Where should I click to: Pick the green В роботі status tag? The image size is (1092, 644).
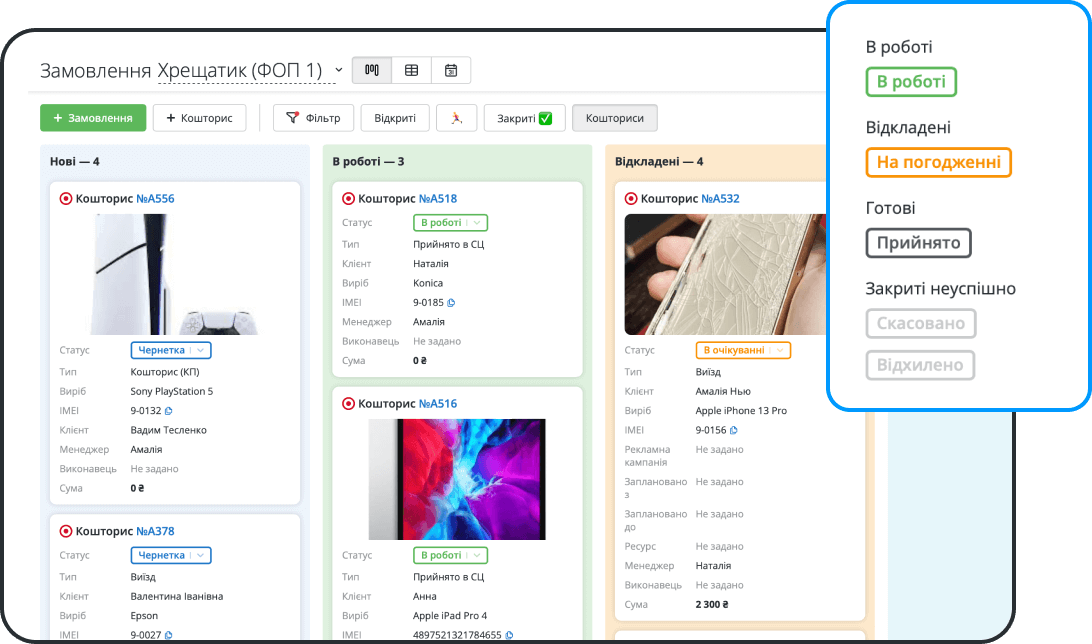911,82
